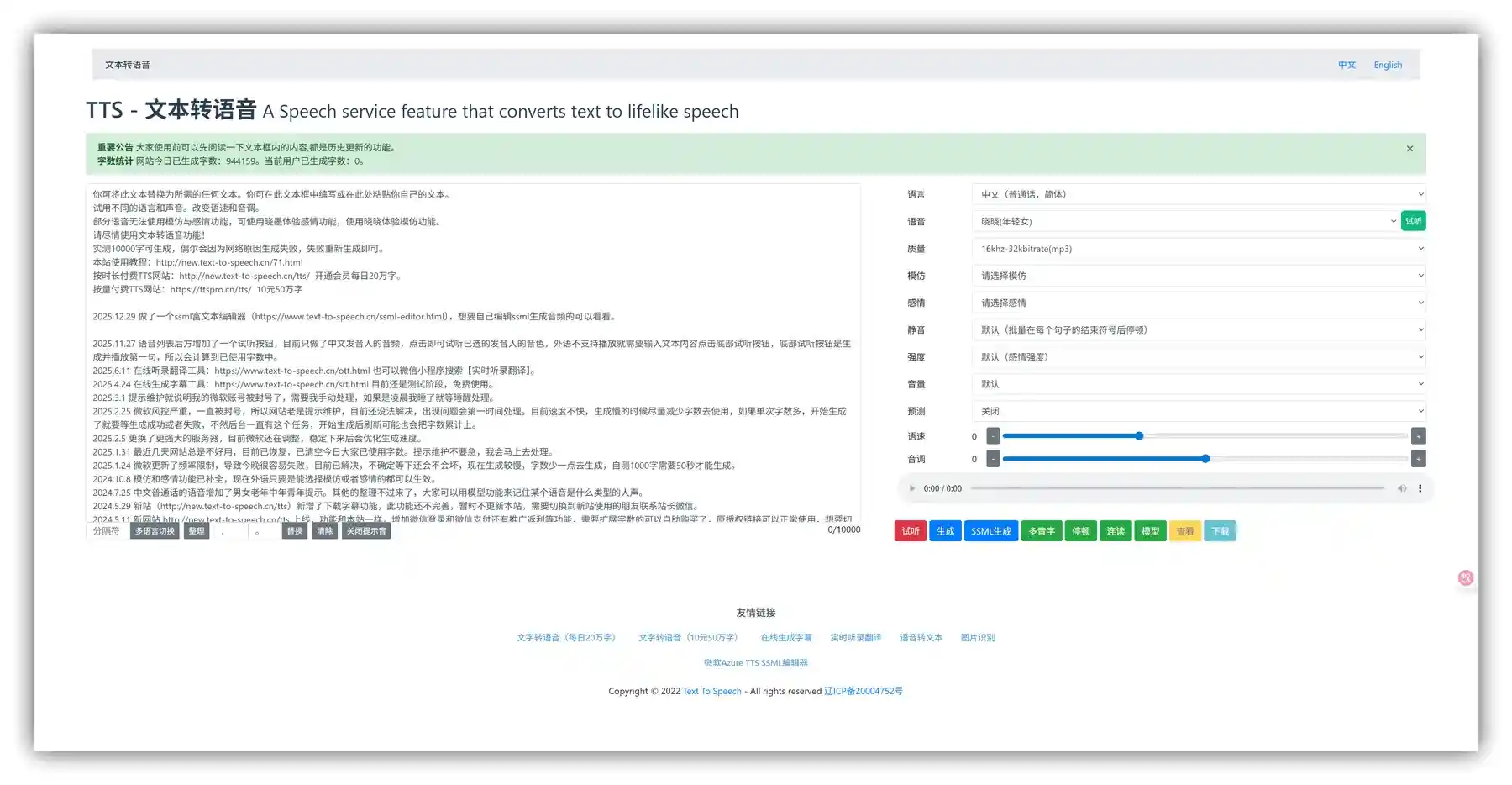Open the 质量 audio quality dropdown
The width and height of the screenshot is (1512, 785).
1198,249
